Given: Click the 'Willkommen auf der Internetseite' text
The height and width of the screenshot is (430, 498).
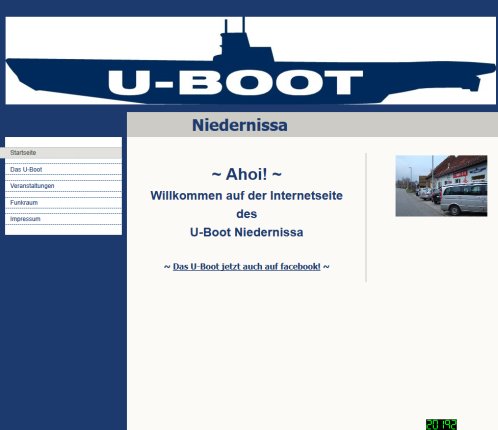Looking at the screenshot, I should (x=247, y=196).
